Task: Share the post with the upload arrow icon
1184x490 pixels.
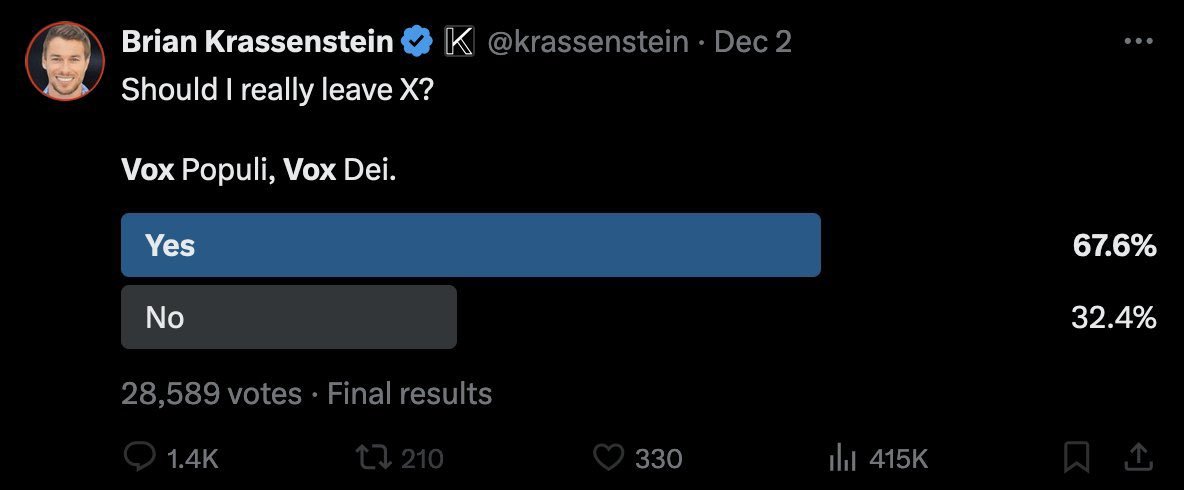Action: (1137, 457)
